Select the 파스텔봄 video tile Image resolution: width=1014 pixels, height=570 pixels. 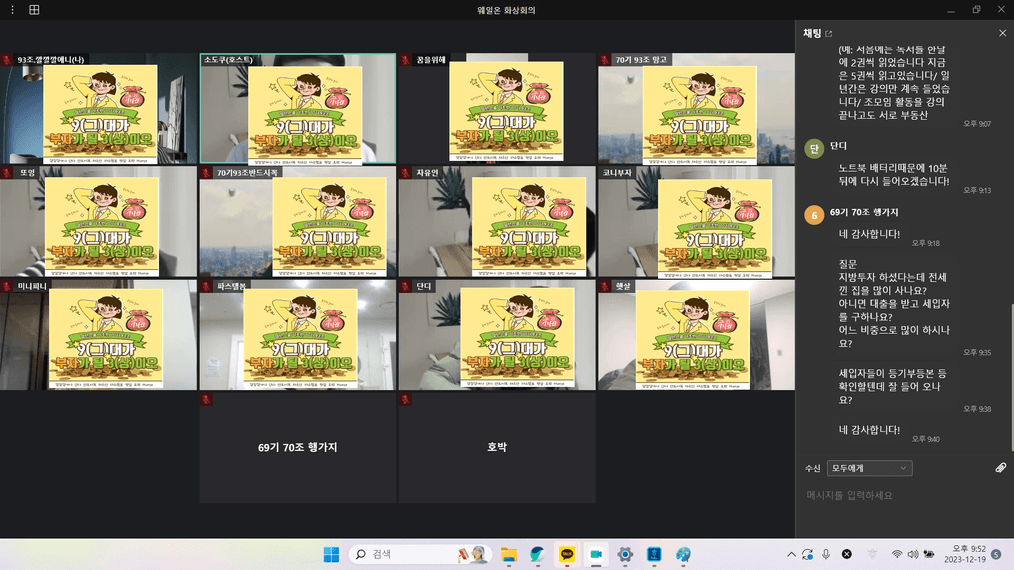[x=297, y=334]
